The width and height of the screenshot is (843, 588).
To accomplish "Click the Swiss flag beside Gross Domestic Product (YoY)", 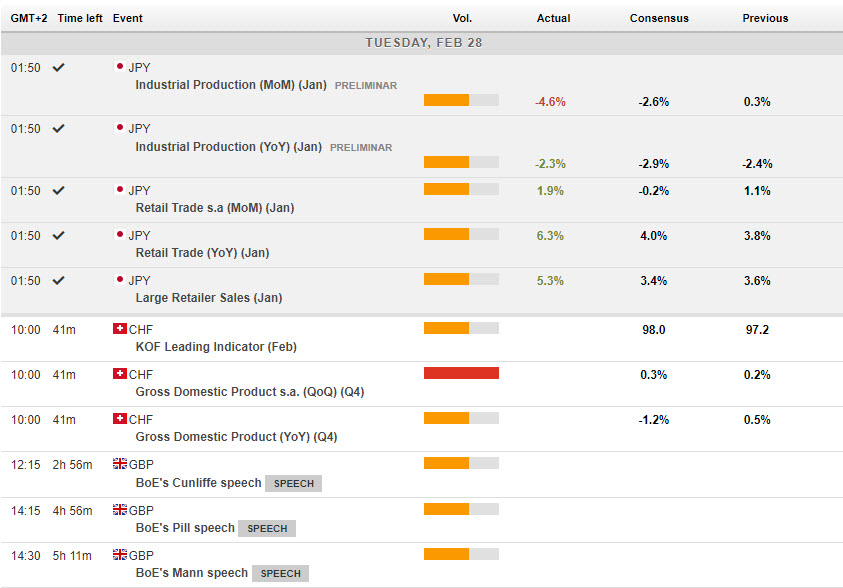I will (x=120, y=419).
